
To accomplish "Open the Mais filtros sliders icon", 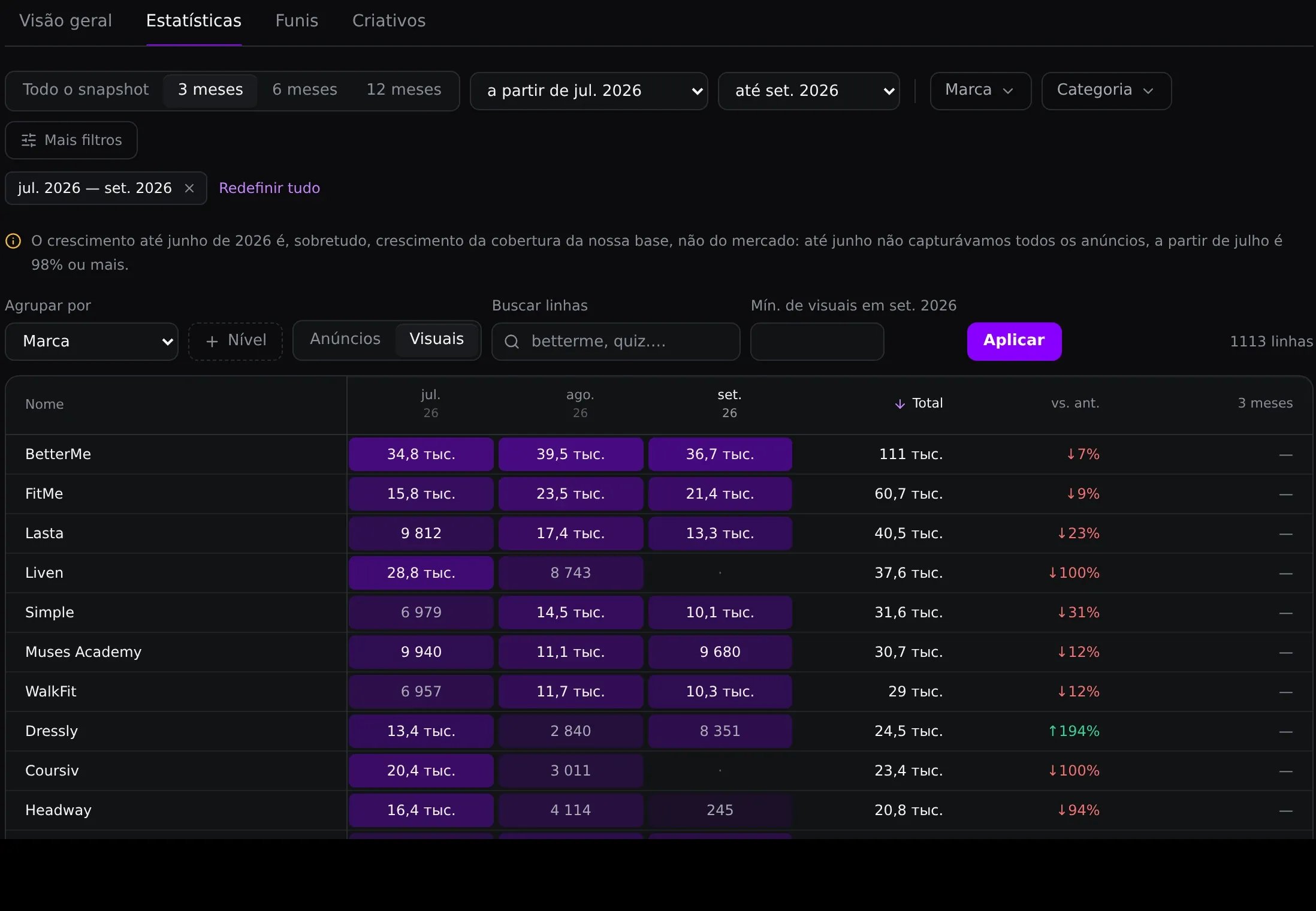I will (28, 140).
